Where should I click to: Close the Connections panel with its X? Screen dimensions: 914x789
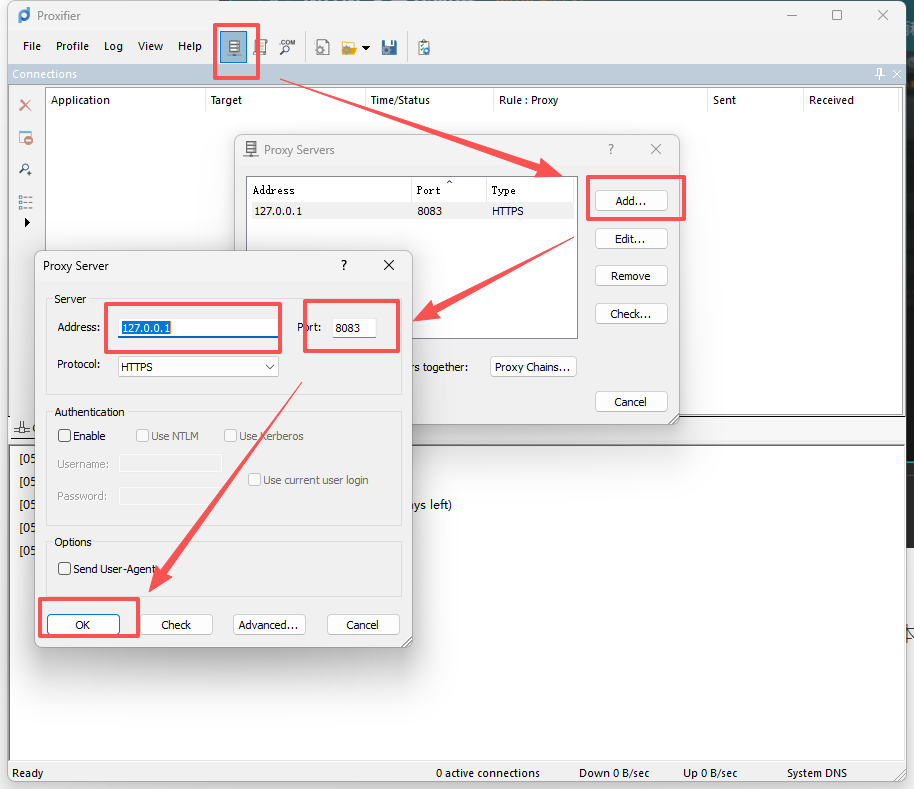pyautogui.click(x=897, y=73)
